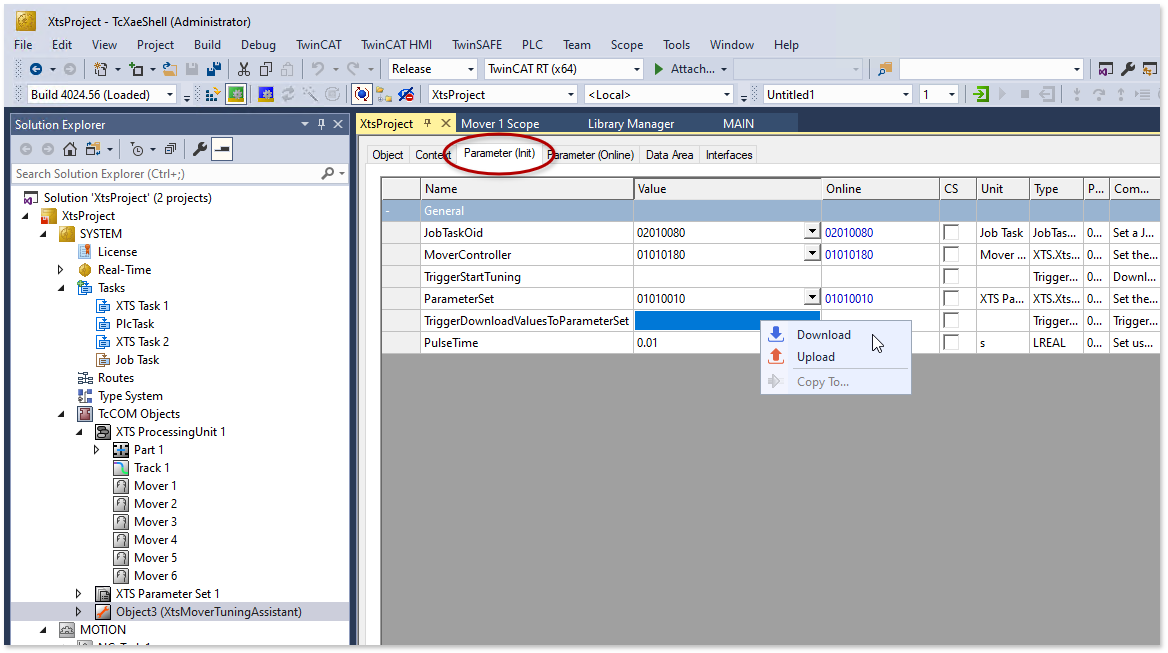The width and height of the screenshot is (1168, 653).
Task: Click the Home icon in Solution Explorer
Action: tap(70, 149)
